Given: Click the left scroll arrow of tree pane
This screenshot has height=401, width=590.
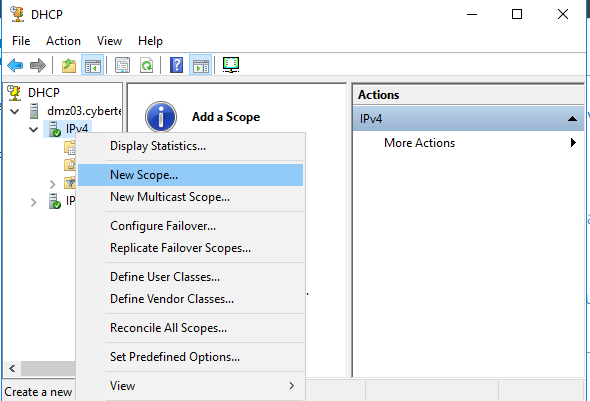Looking at the screenshot, I should pyautogui.click(x=12, y=368).
